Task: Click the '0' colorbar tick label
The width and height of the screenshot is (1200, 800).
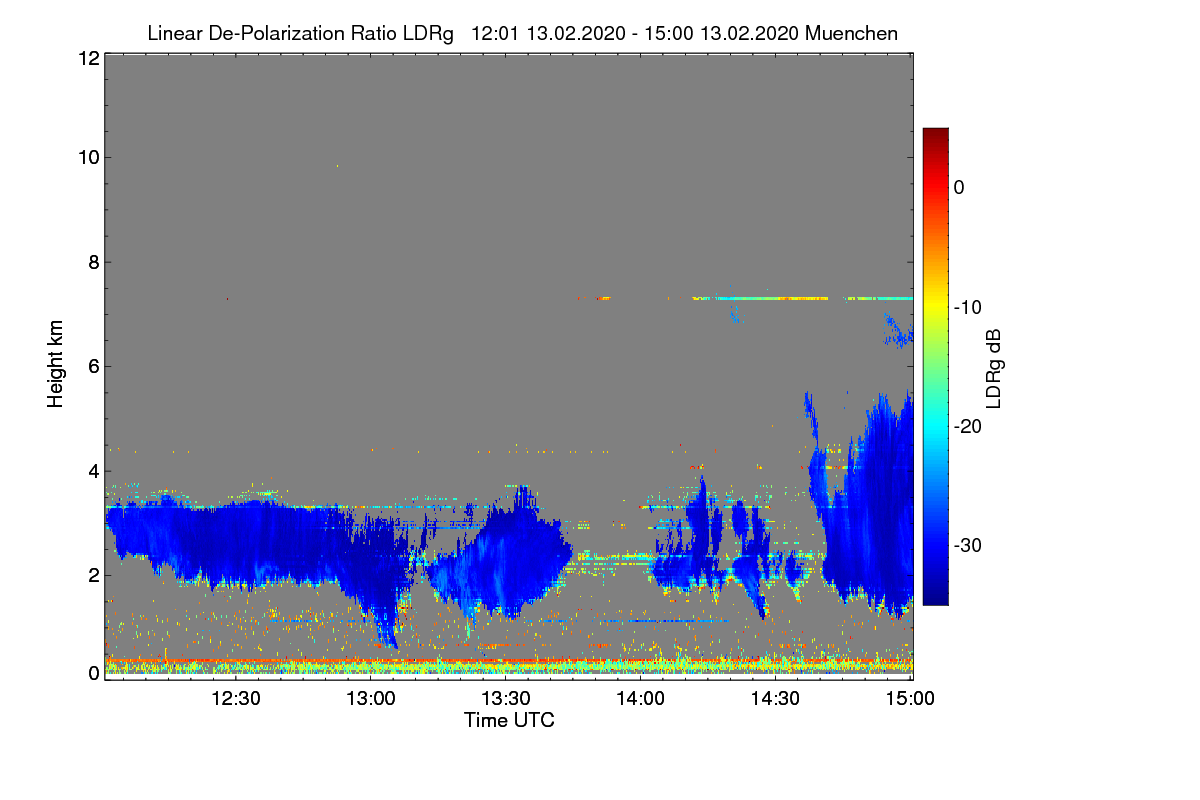Action: click(959, 187)
